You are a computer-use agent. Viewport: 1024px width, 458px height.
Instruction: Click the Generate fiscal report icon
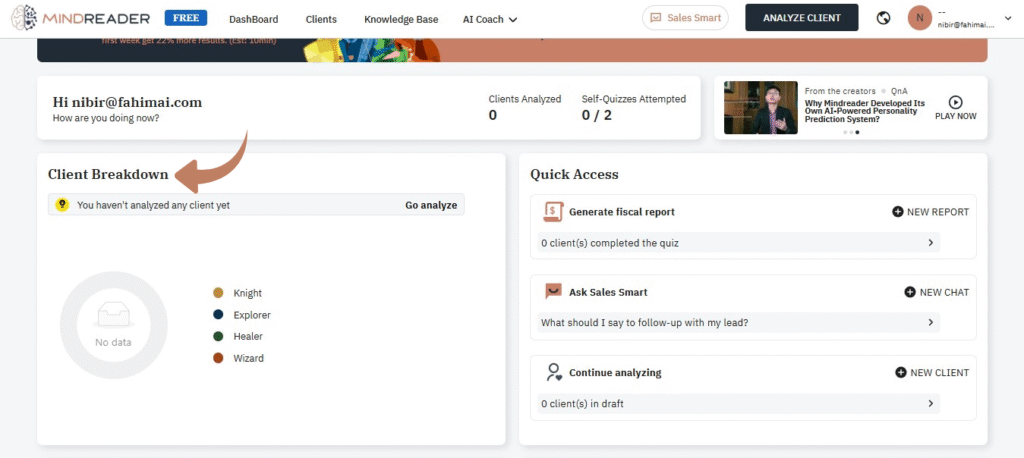coord(553,212)
